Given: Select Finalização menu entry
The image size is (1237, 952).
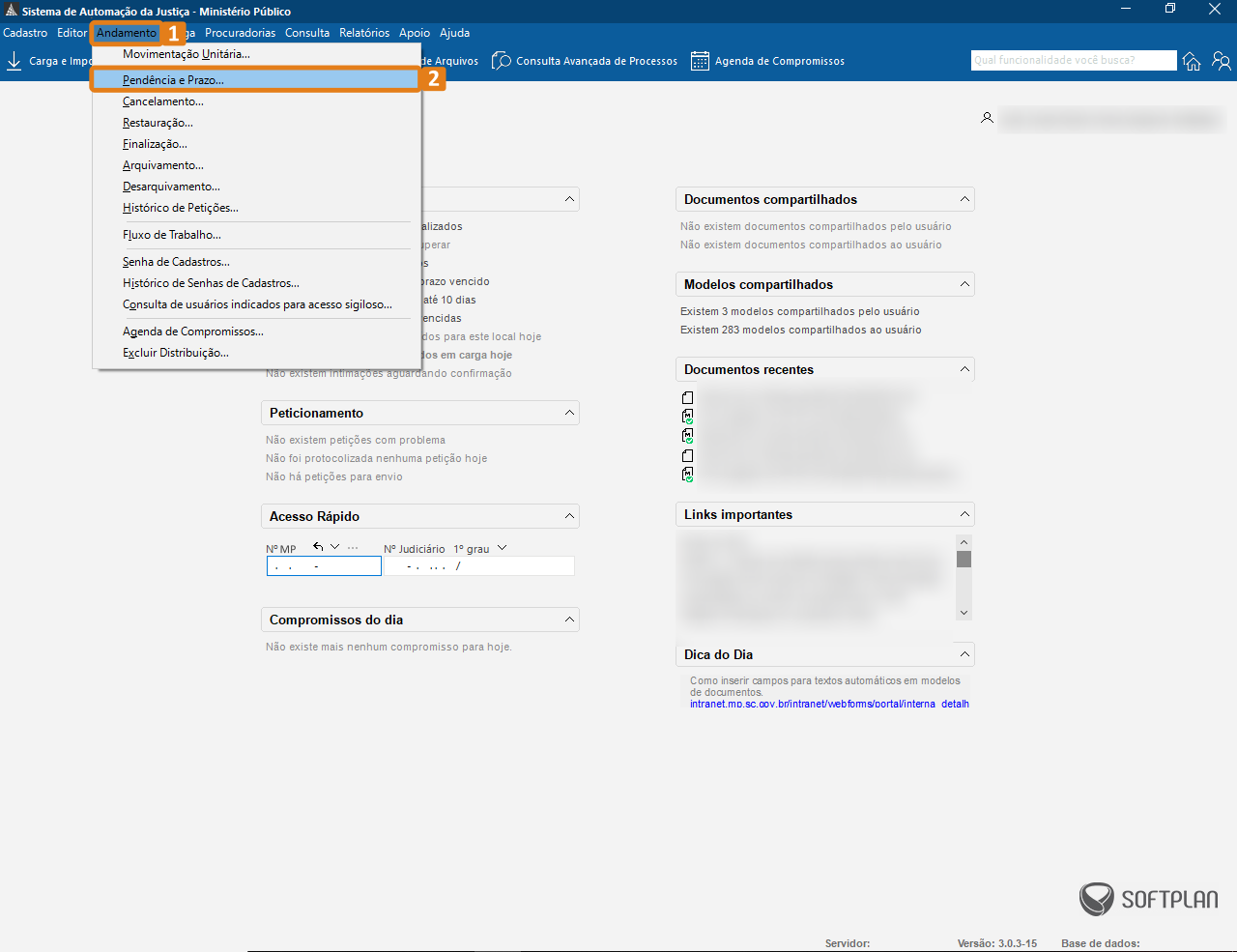Looking at the screenshot, I should click(257, 144).
